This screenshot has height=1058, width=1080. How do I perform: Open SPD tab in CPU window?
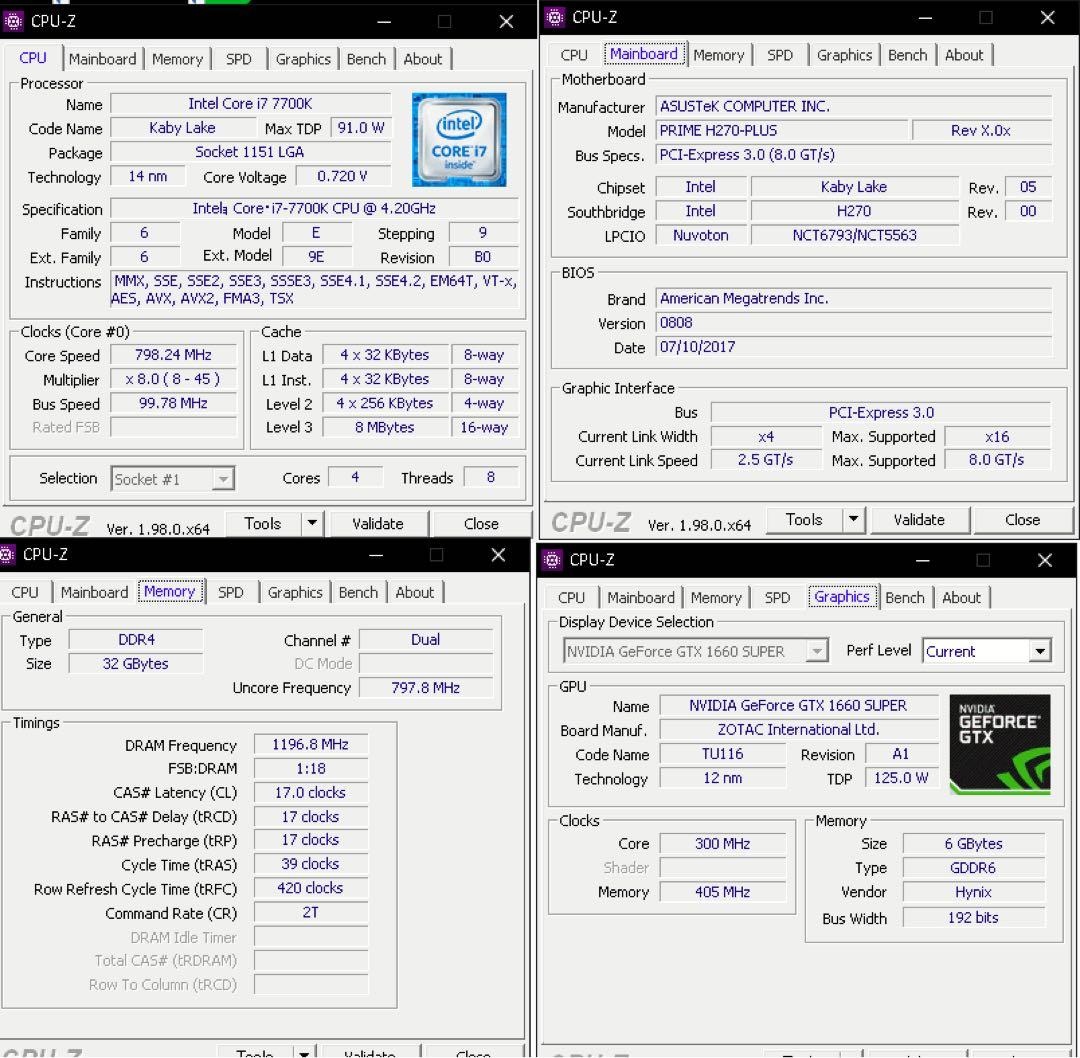tap(239, 59)
